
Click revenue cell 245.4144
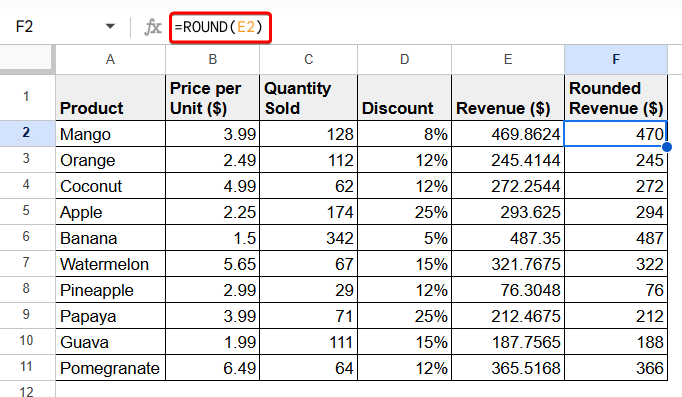(x=508, y=160)
